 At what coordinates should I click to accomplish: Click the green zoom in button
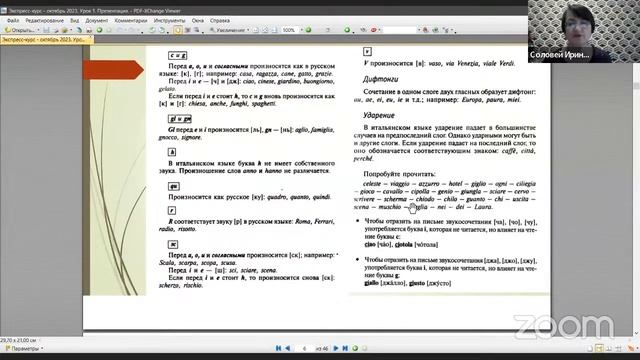[308, 30]
